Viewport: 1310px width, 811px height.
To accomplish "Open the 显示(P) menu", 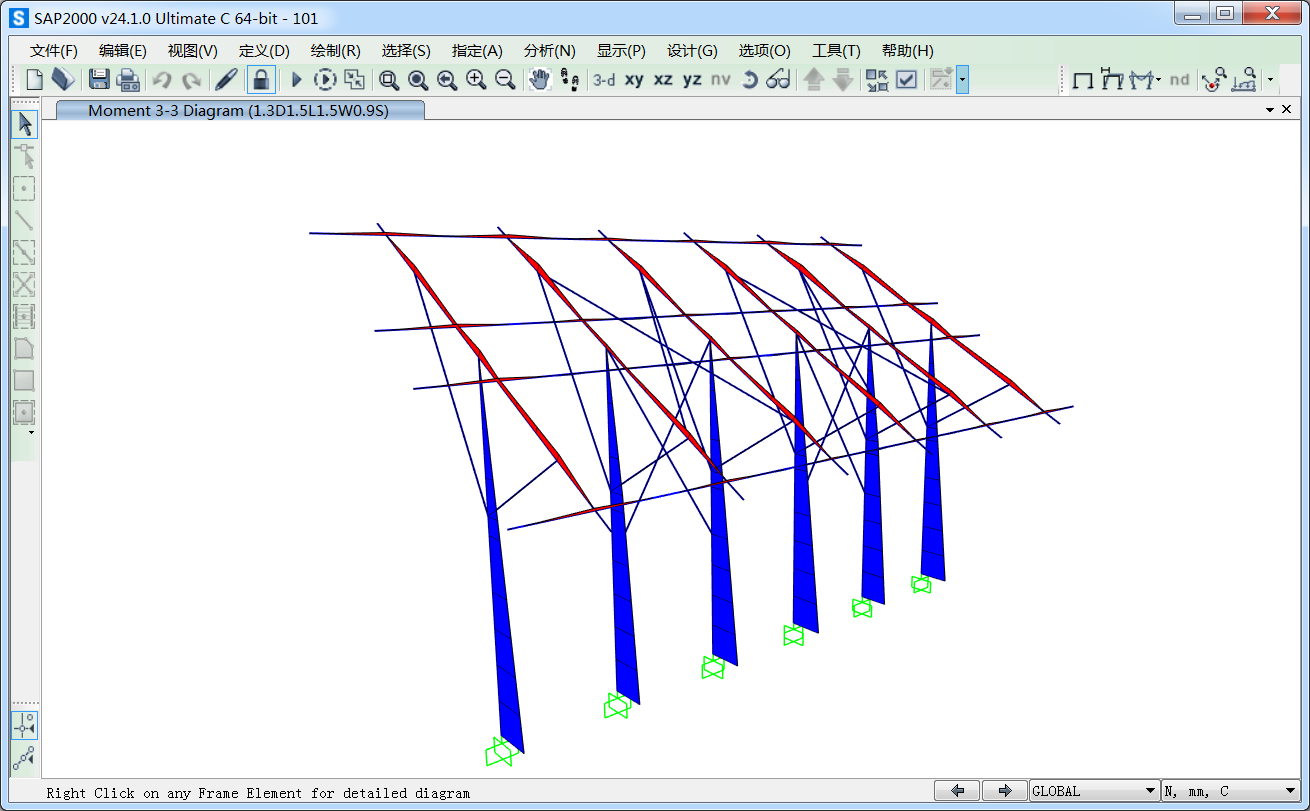I will click(x=621, y=51).
